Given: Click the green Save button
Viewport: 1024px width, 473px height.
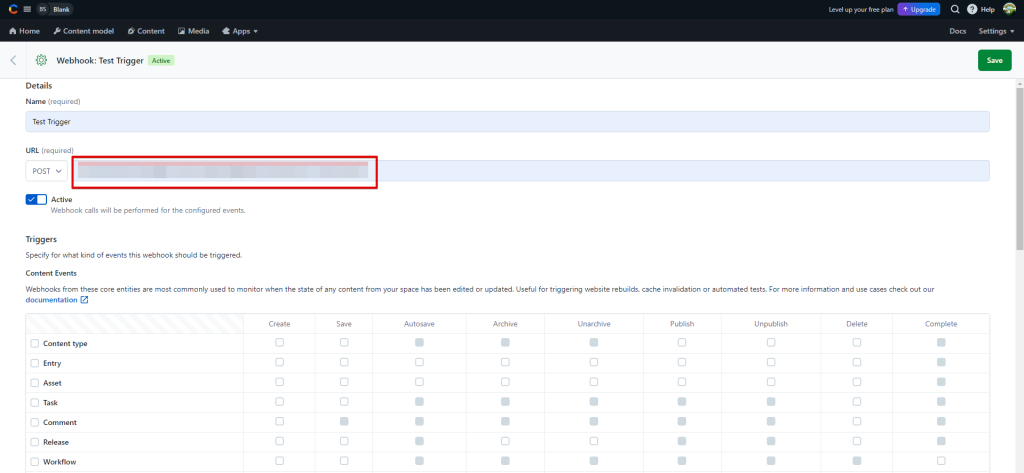Looking at the screenshot, I should pyautogui.click(x=993, y=60).
